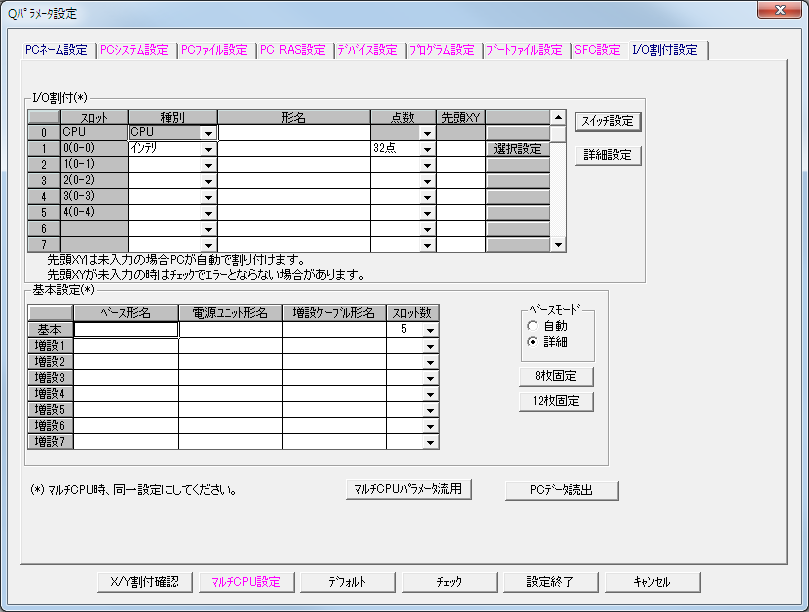Viewport: 809px width, 612px height.
Task: Run チェック to validate parameters
Action: click(x=449, y=582)
